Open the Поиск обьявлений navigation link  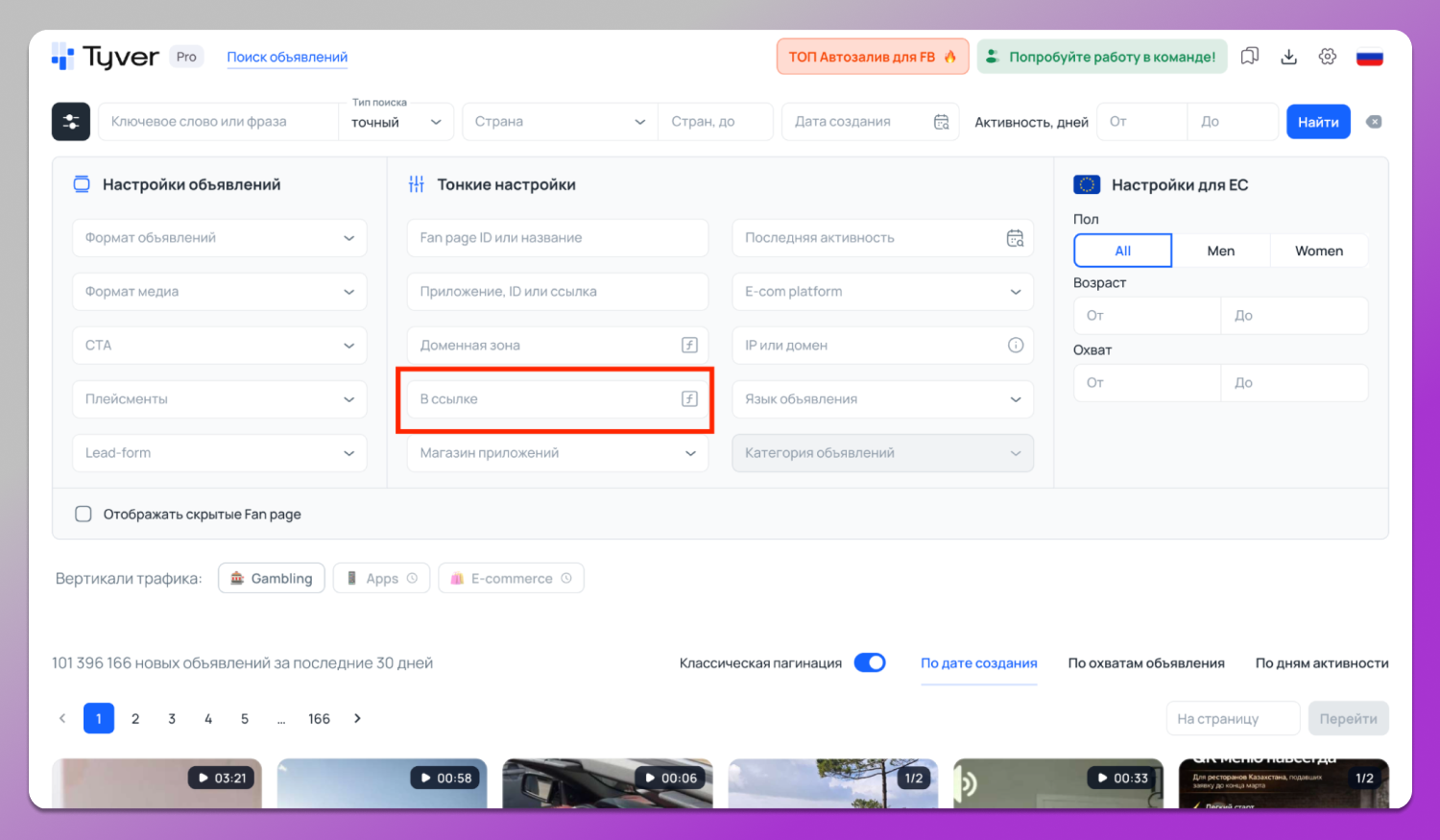click(x=286, y=57)
